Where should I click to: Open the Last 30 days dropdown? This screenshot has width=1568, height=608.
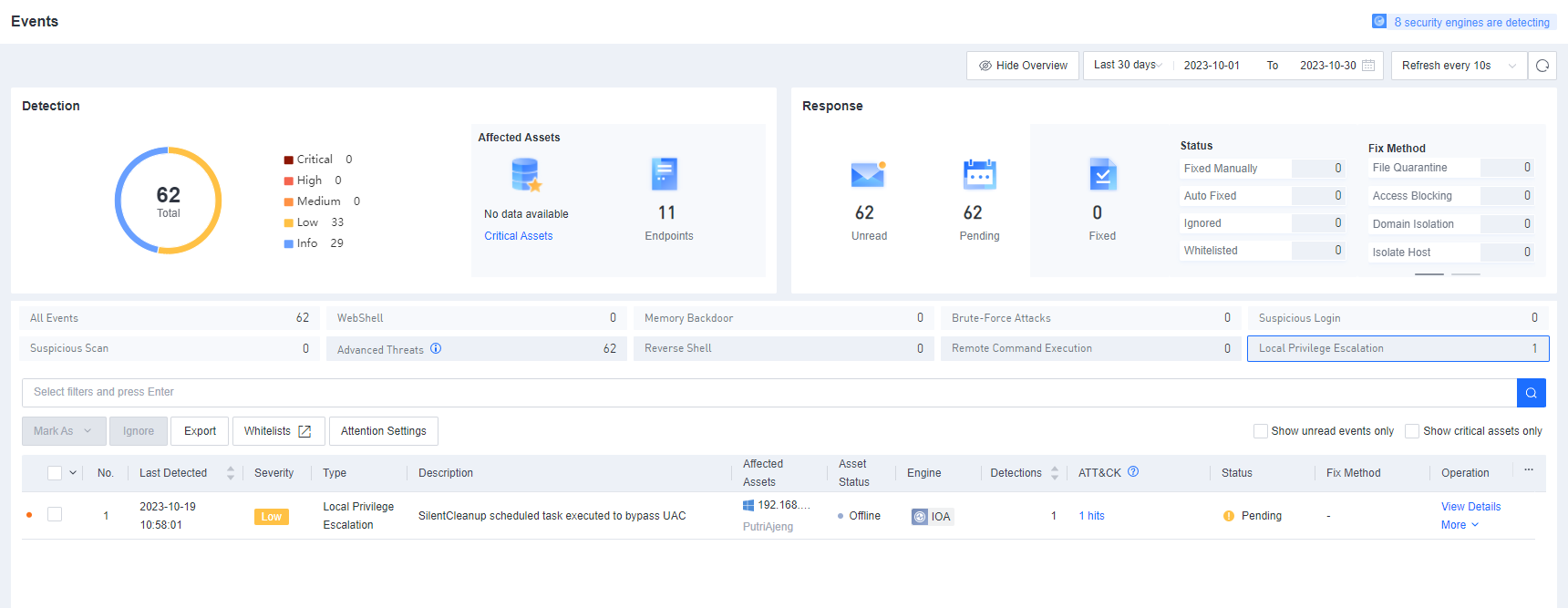pos(1128,66)
